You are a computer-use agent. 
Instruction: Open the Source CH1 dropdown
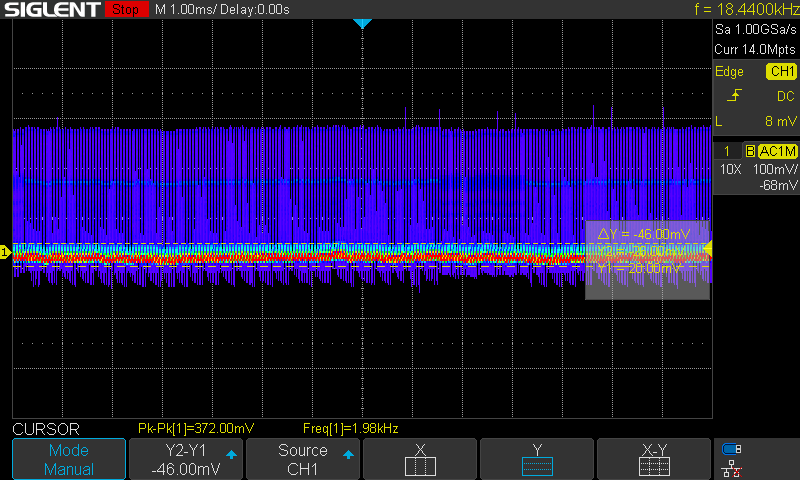(x=303, y=459)
